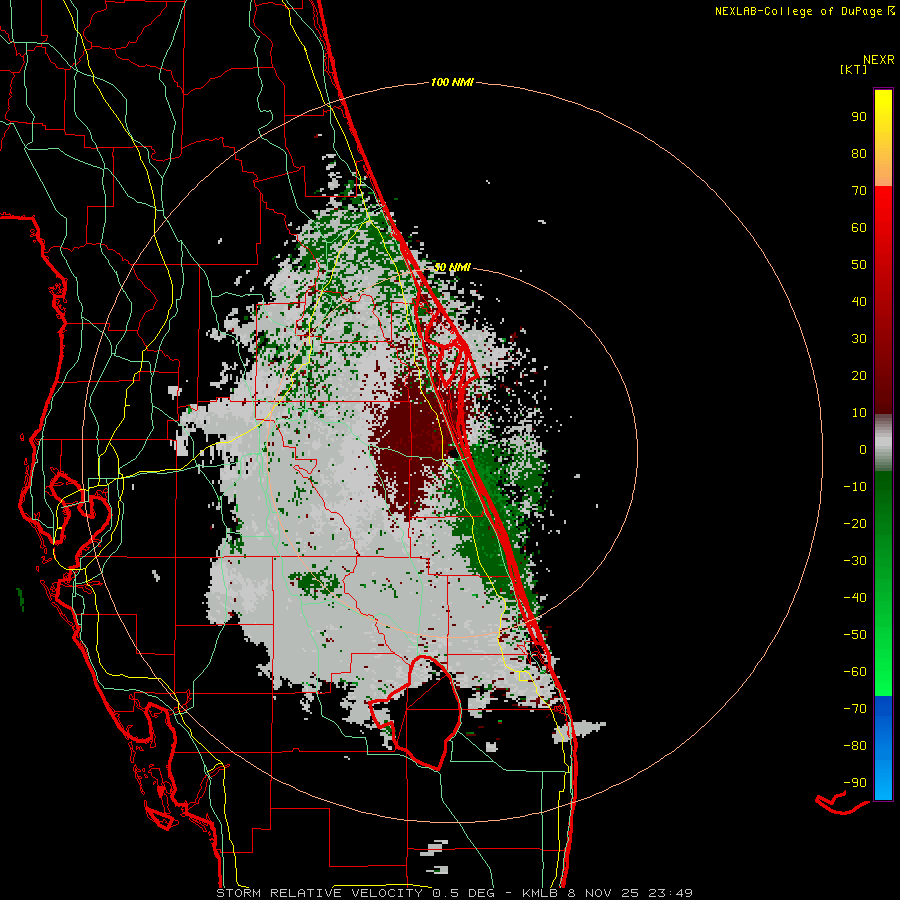Screen dimensions: 900x900
Task: Click the yellow top segment of color bar
Action: point(883,138)
